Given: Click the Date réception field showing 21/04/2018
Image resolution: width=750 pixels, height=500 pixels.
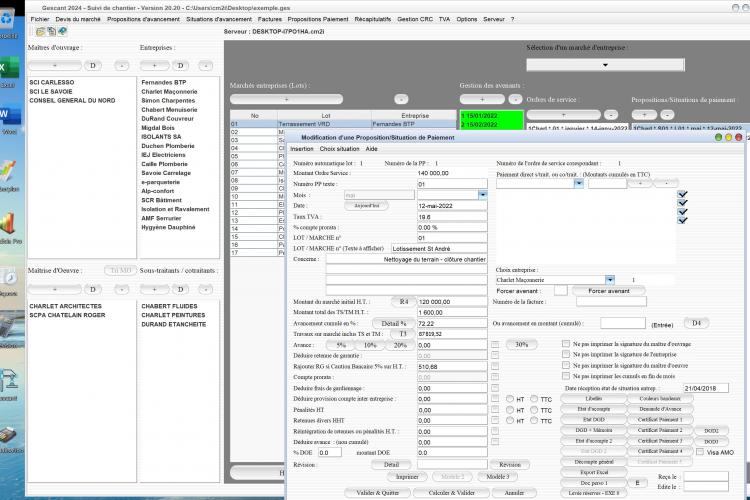Looking at the screenshot, I should coord(706,388).
